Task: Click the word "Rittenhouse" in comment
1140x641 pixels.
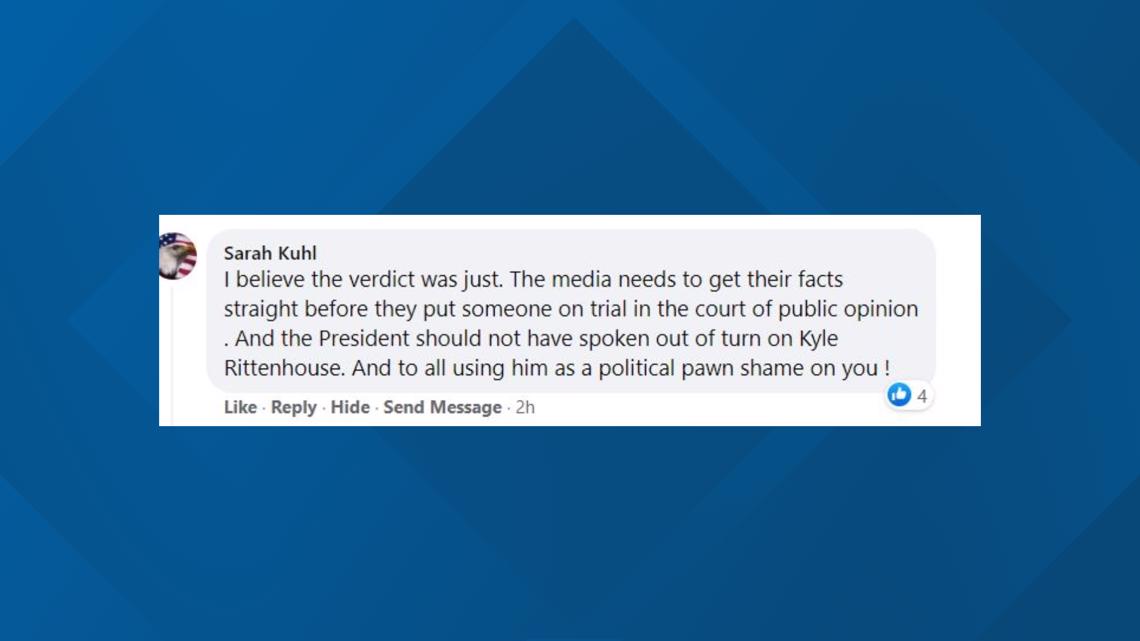Action: (284, 368)
